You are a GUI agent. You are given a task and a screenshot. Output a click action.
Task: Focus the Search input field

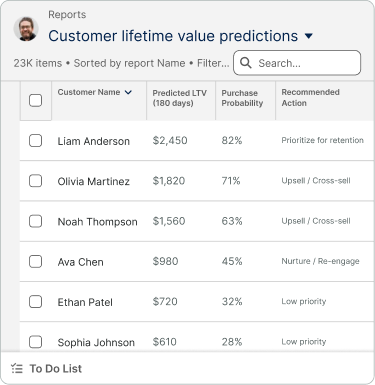coord(297,63)
